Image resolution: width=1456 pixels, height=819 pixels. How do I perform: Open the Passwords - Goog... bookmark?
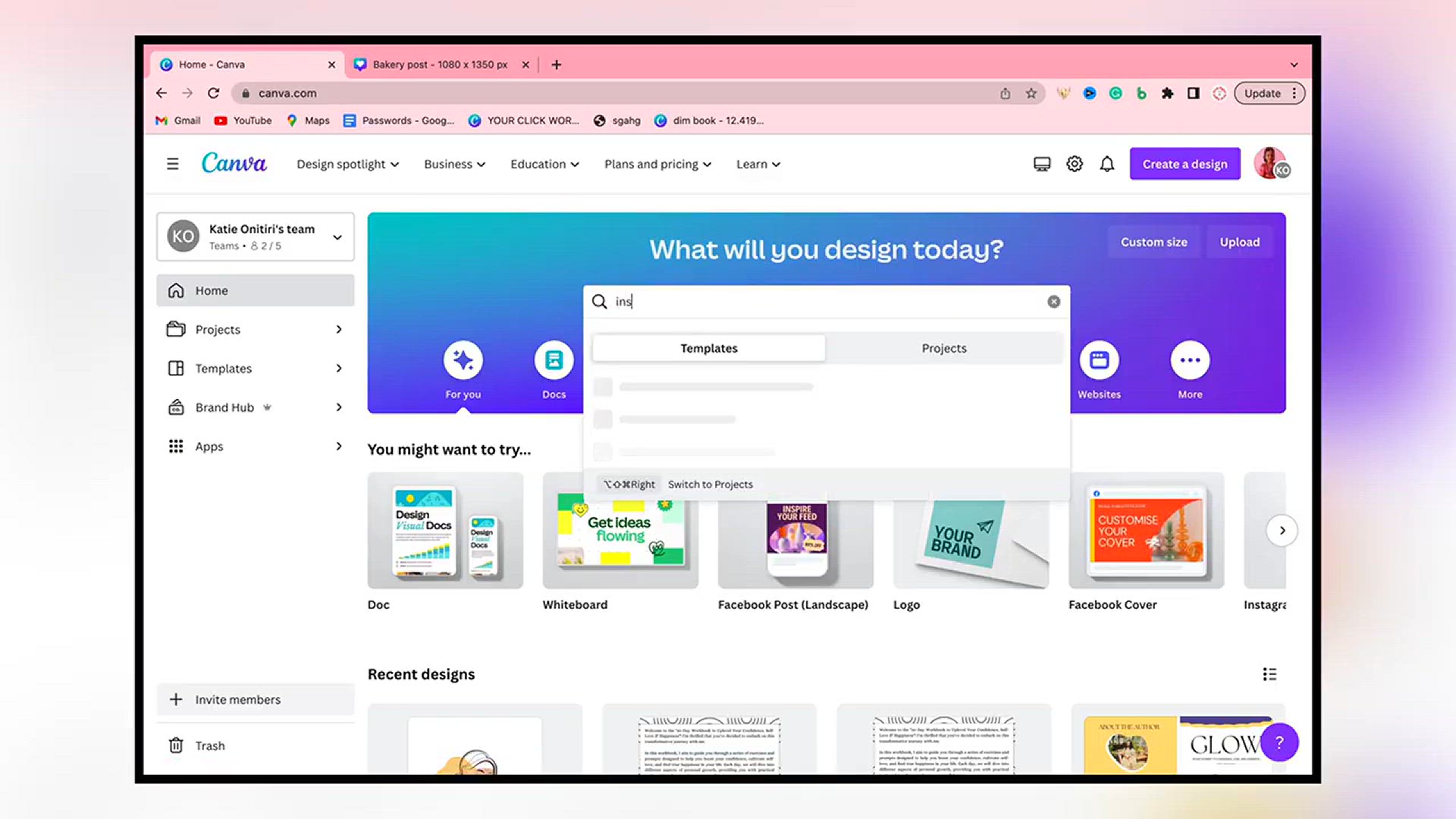tap(399, 121)
